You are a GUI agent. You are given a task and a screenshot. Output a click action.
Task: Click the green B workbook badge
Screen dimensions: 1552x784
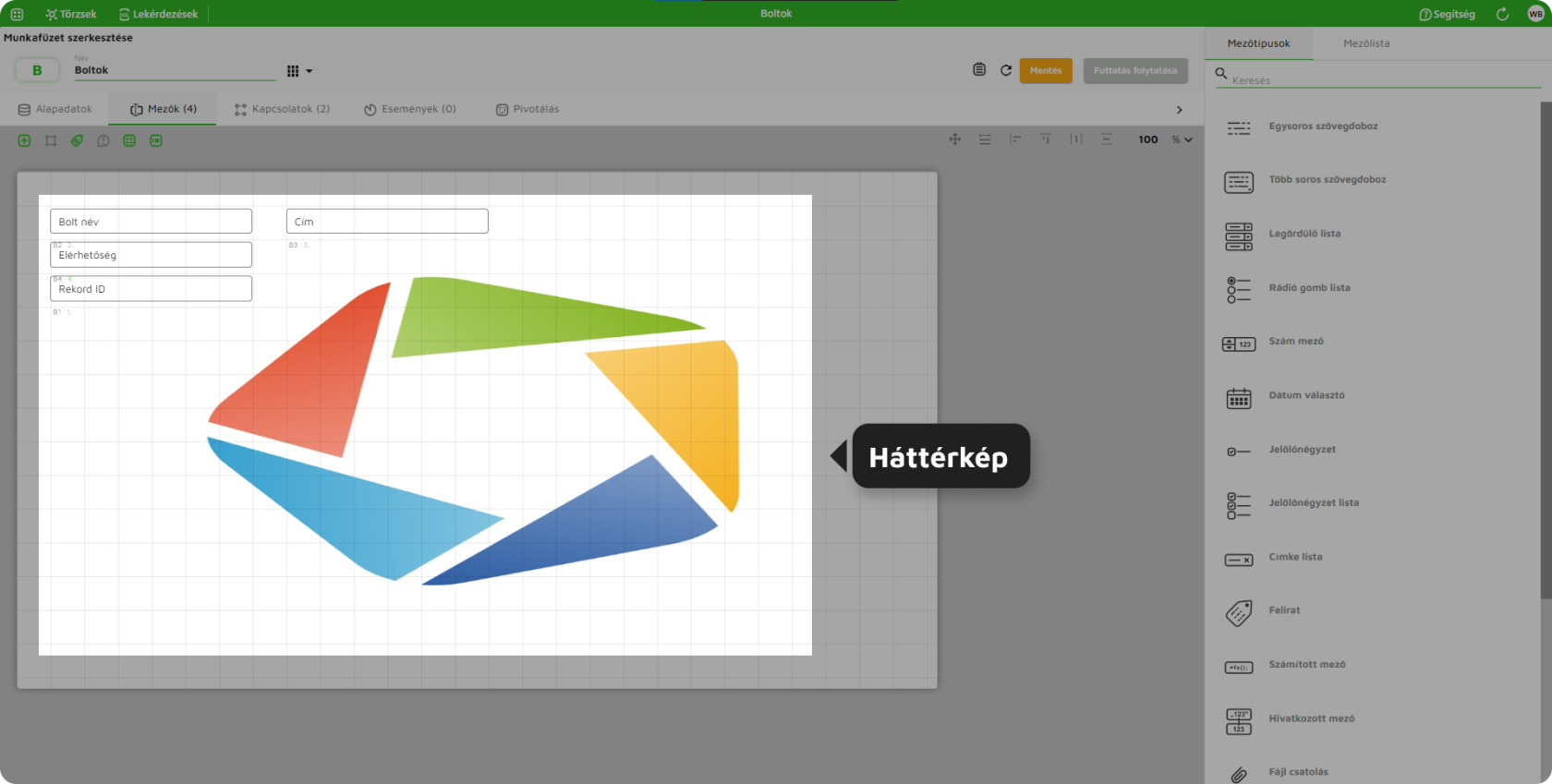tap(37, 70)
